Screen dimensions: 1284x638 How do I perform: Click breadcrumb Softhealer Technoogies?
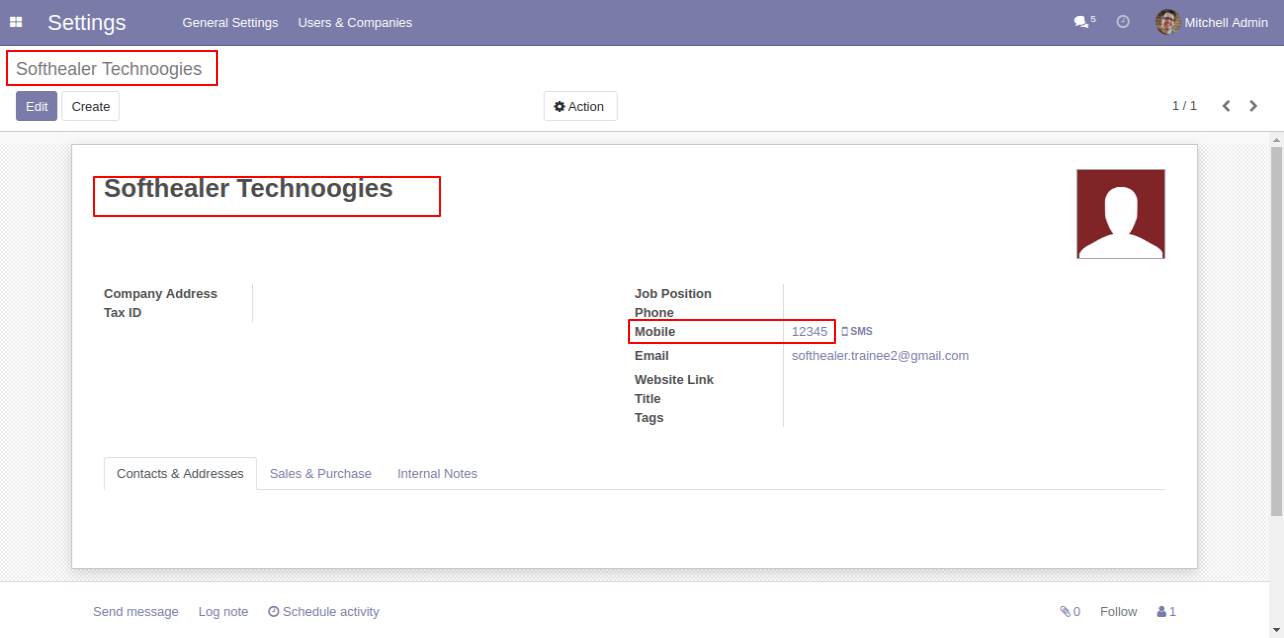click(x=109, y=69)
